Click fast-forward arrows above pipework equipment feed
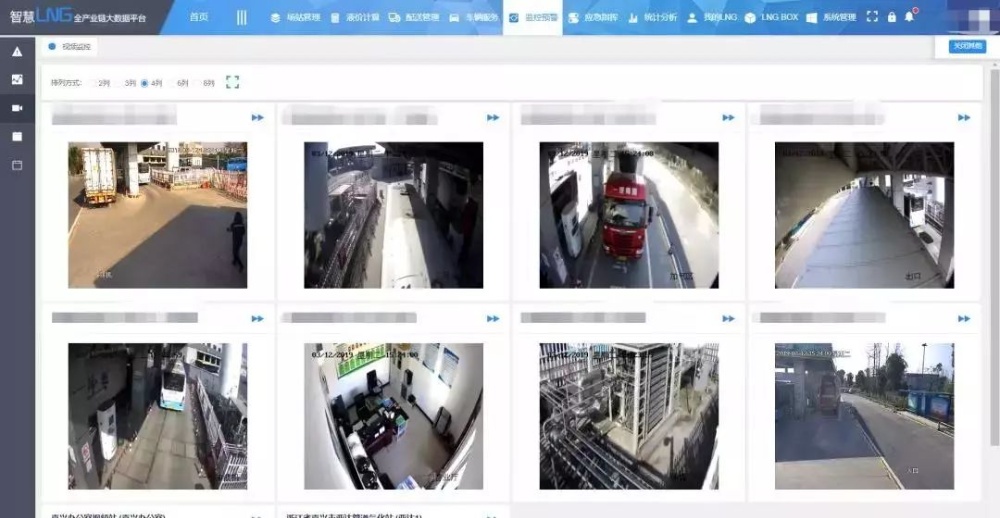1000x518 pixels. tap(728, 318)
